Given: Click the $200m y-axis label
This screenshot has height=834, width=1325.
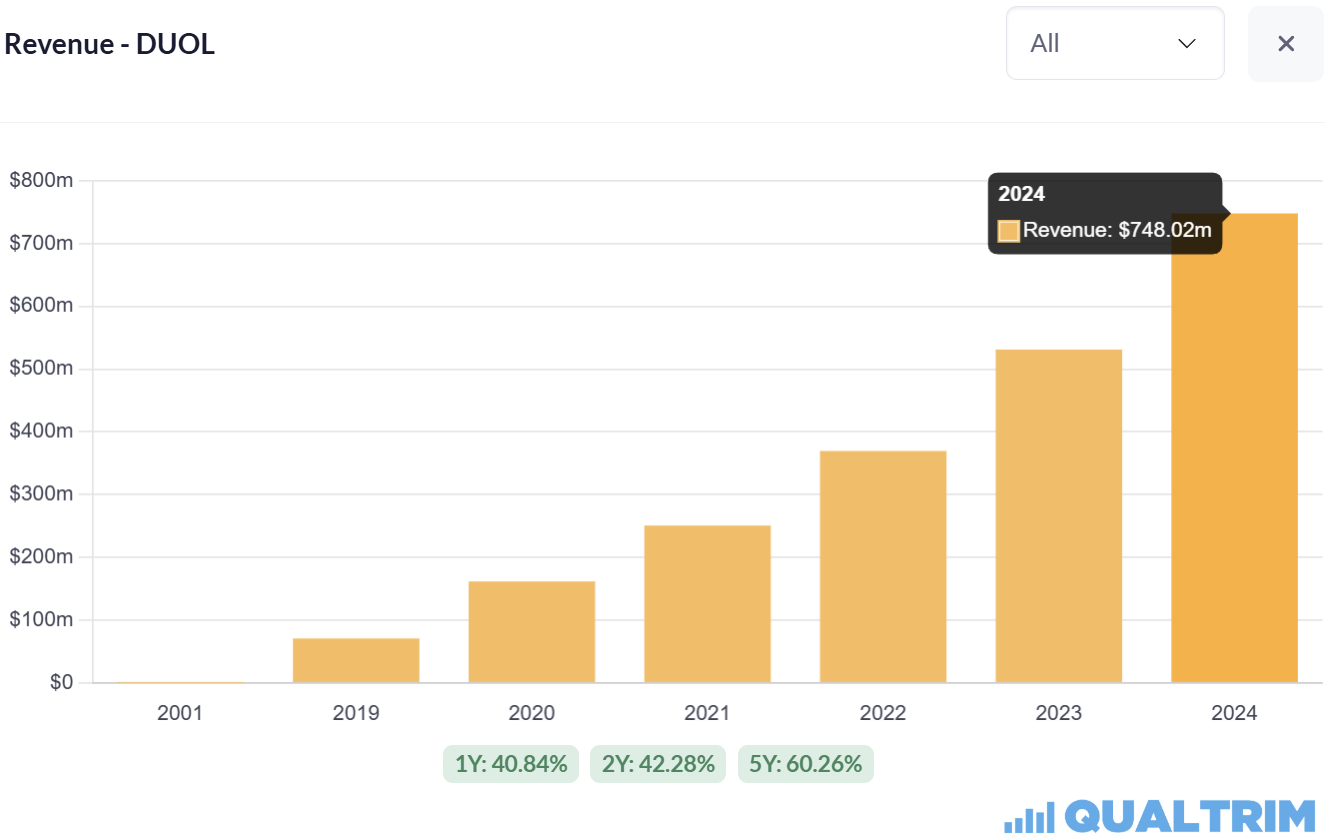Looking at the screenshot, I should click(41, 557).
